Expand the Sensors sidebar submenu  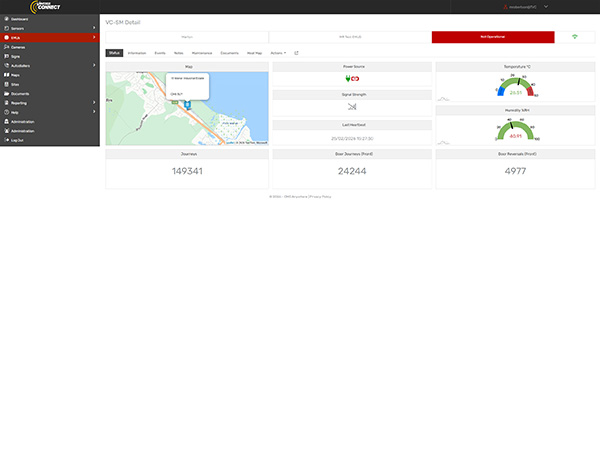point(94,28)
